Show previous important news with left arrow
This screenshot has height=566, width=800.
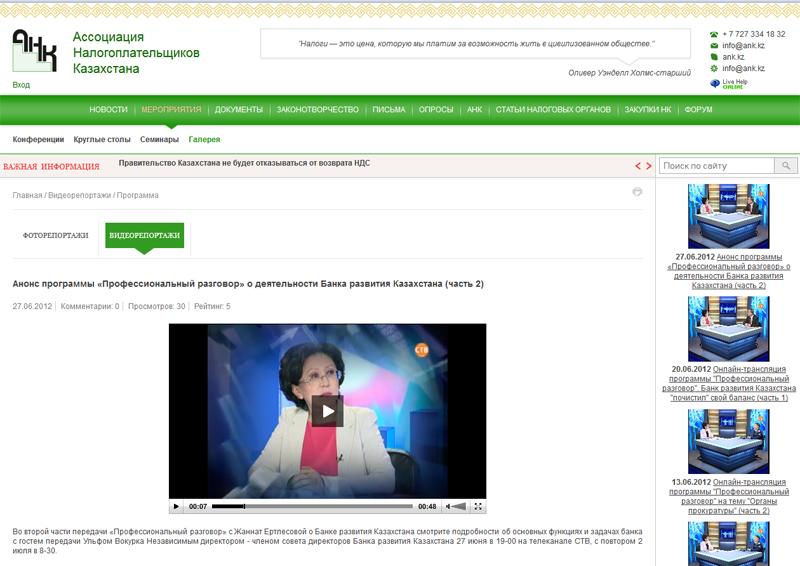pyautogui.click(x=637, y=165)
